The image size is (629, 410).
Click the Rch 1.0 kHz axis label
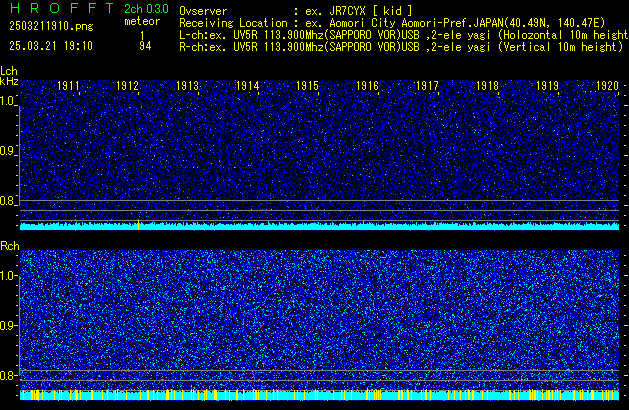[7, 276]
